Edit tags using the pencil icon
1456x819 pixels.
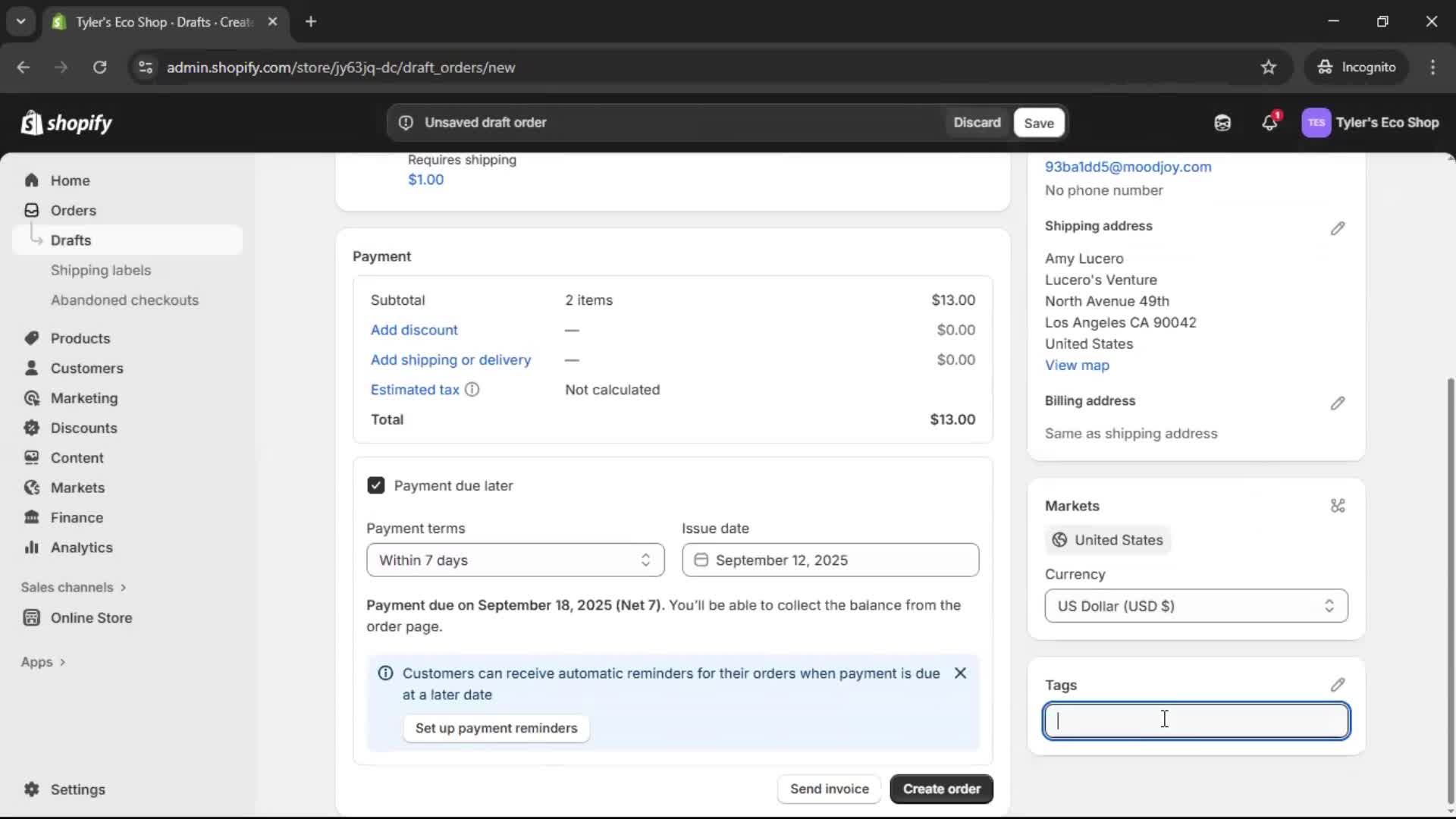[1338, 685]
